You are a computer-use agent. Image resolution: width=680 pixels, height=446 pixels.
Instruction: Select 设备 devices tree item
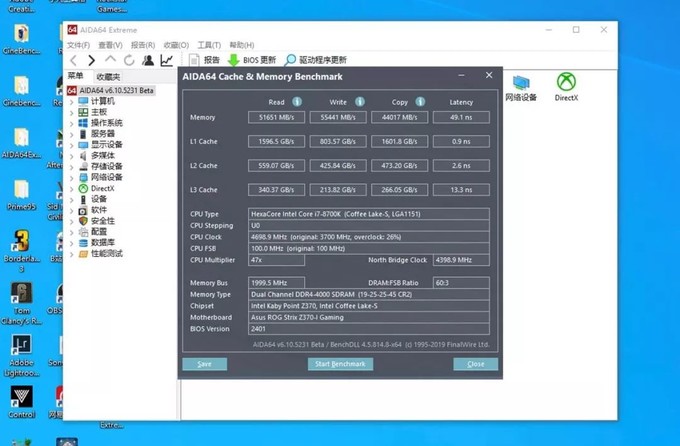(98, 199)
